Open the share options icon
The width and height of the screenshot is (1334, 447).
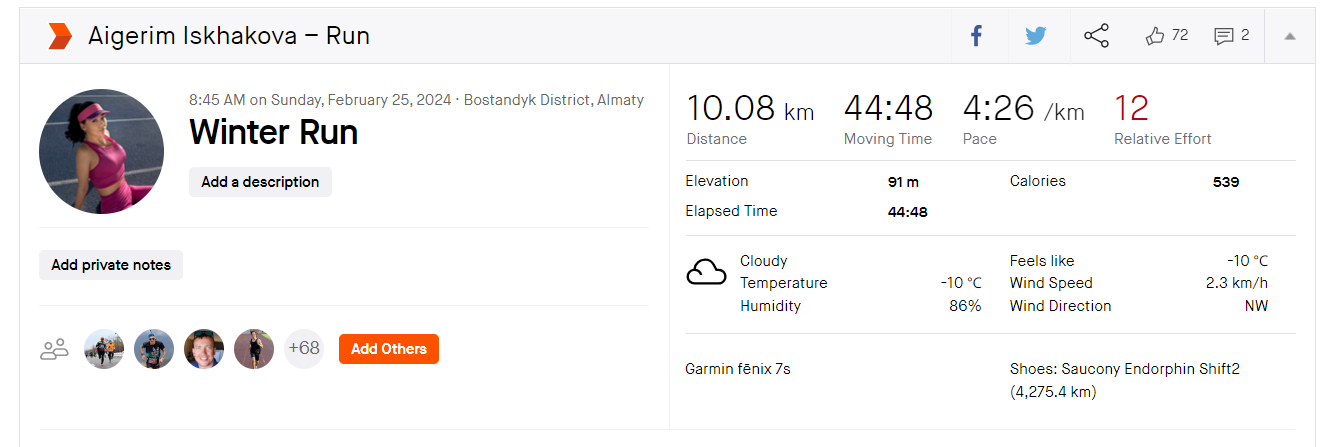[1096, 36]
